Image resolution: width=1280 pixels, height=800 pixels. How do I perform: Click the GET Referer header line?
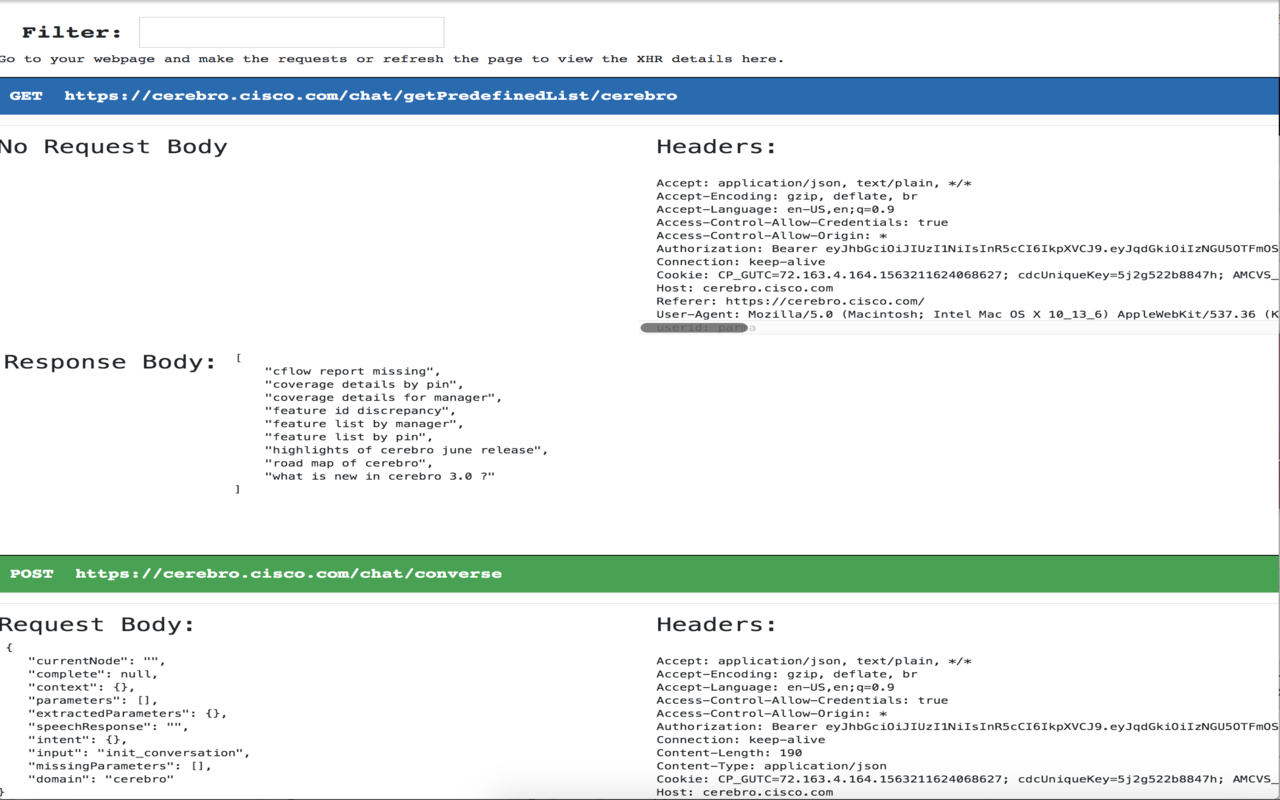coord(790,301)
